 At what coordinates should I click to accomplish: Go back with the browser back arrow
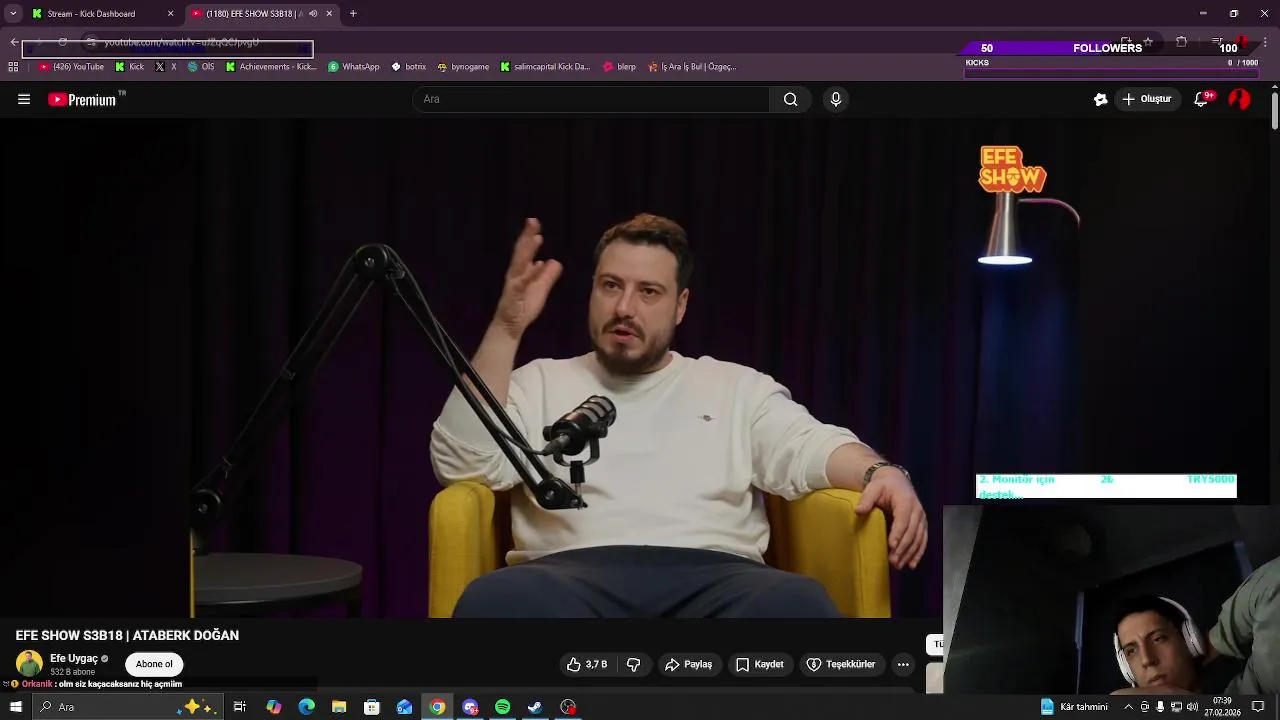(x=14, y=42)
